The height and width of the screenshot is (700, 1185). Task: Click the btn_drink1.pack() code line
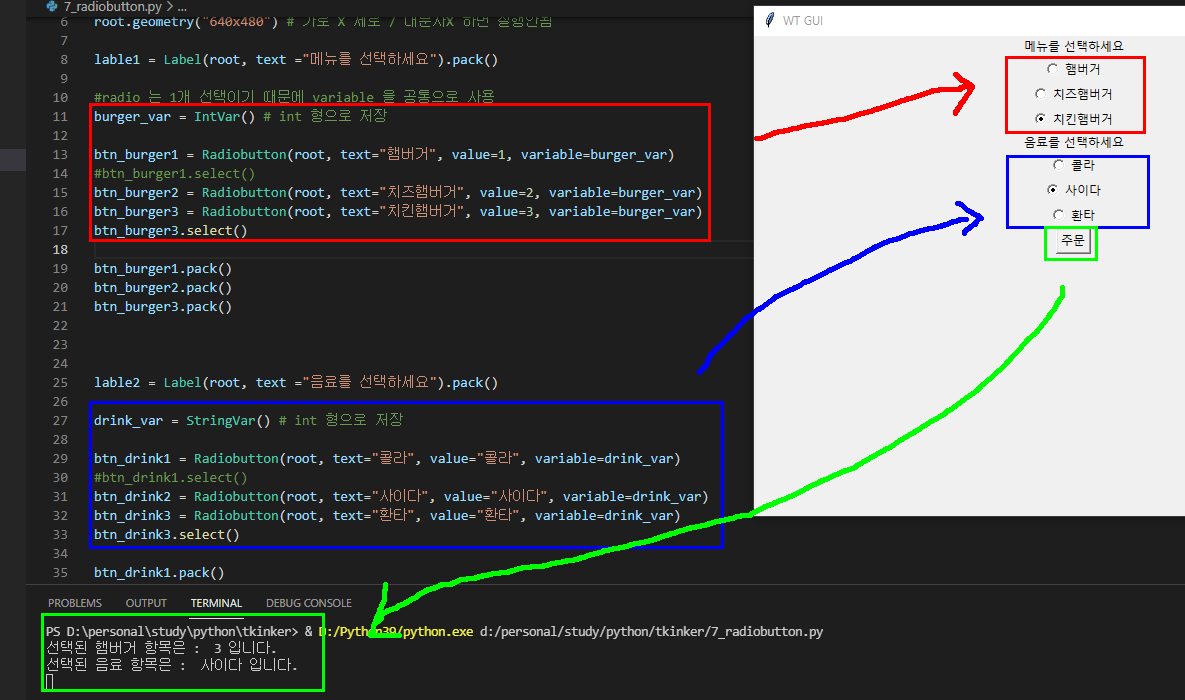[x=159, y=572]
